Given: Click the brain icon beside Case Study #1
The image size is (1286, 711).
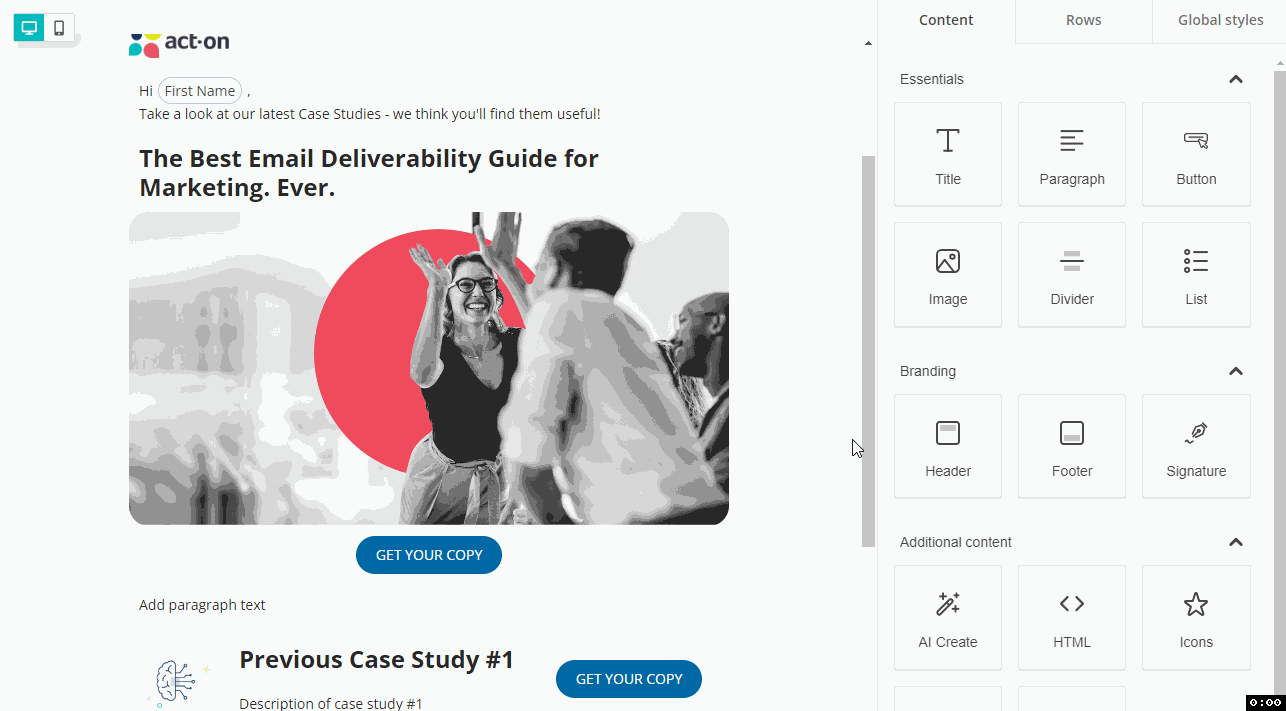Looking at the screenshot, I should tap(179, 683).
